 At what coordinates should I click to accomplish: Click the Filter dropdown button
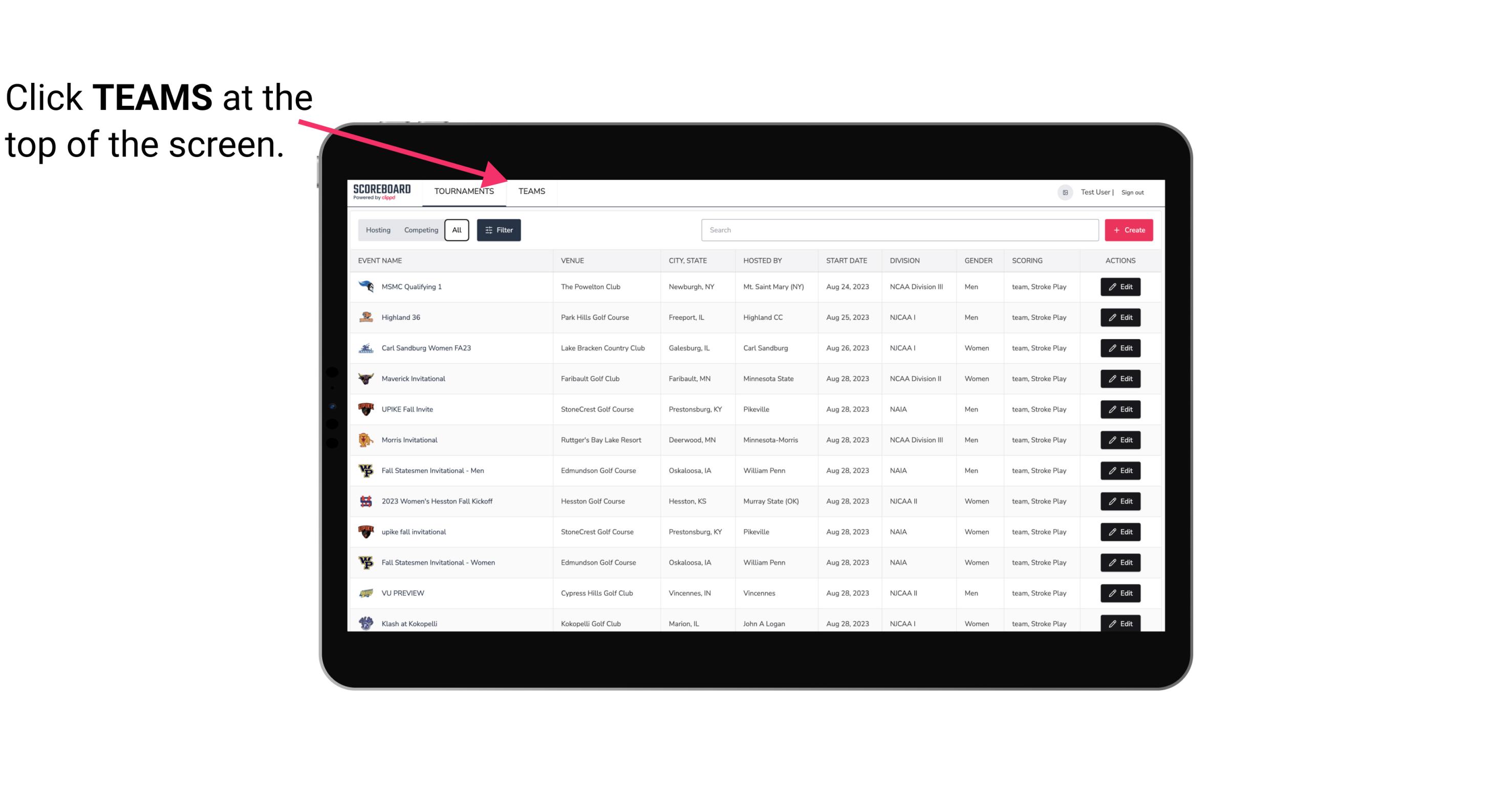499,230
